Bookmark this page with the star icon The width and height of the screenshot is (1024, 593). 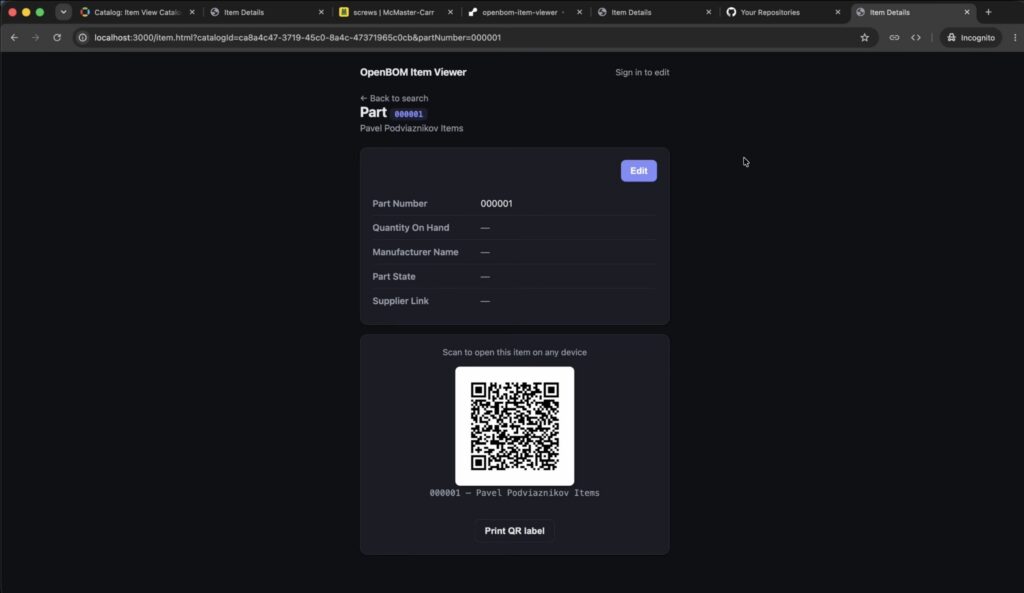tap(865, 38)
